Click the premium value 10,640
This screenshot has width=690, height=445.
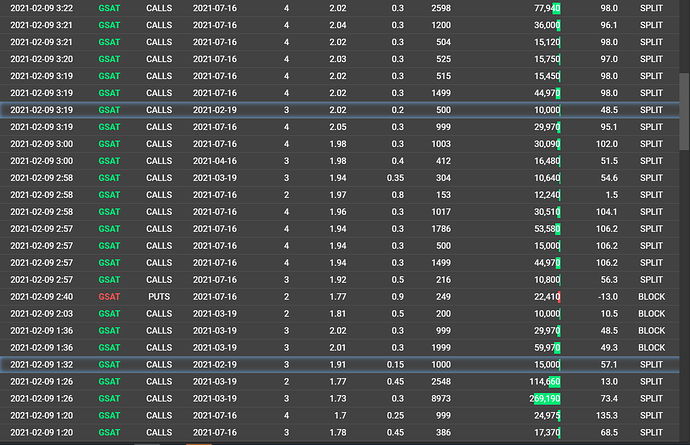coord(547,178)
